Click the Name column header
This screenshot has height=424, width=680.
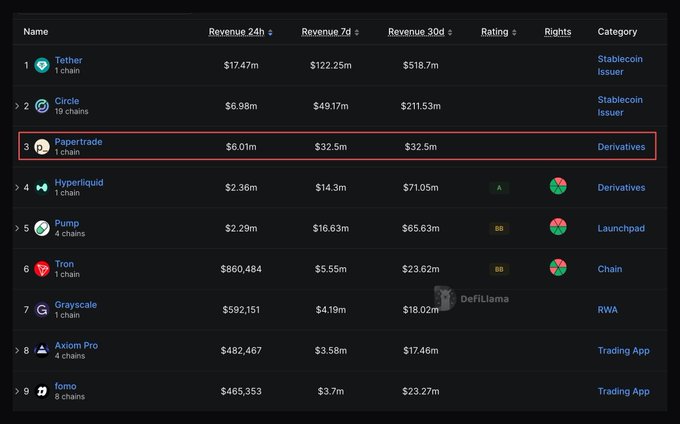(36, 32)
